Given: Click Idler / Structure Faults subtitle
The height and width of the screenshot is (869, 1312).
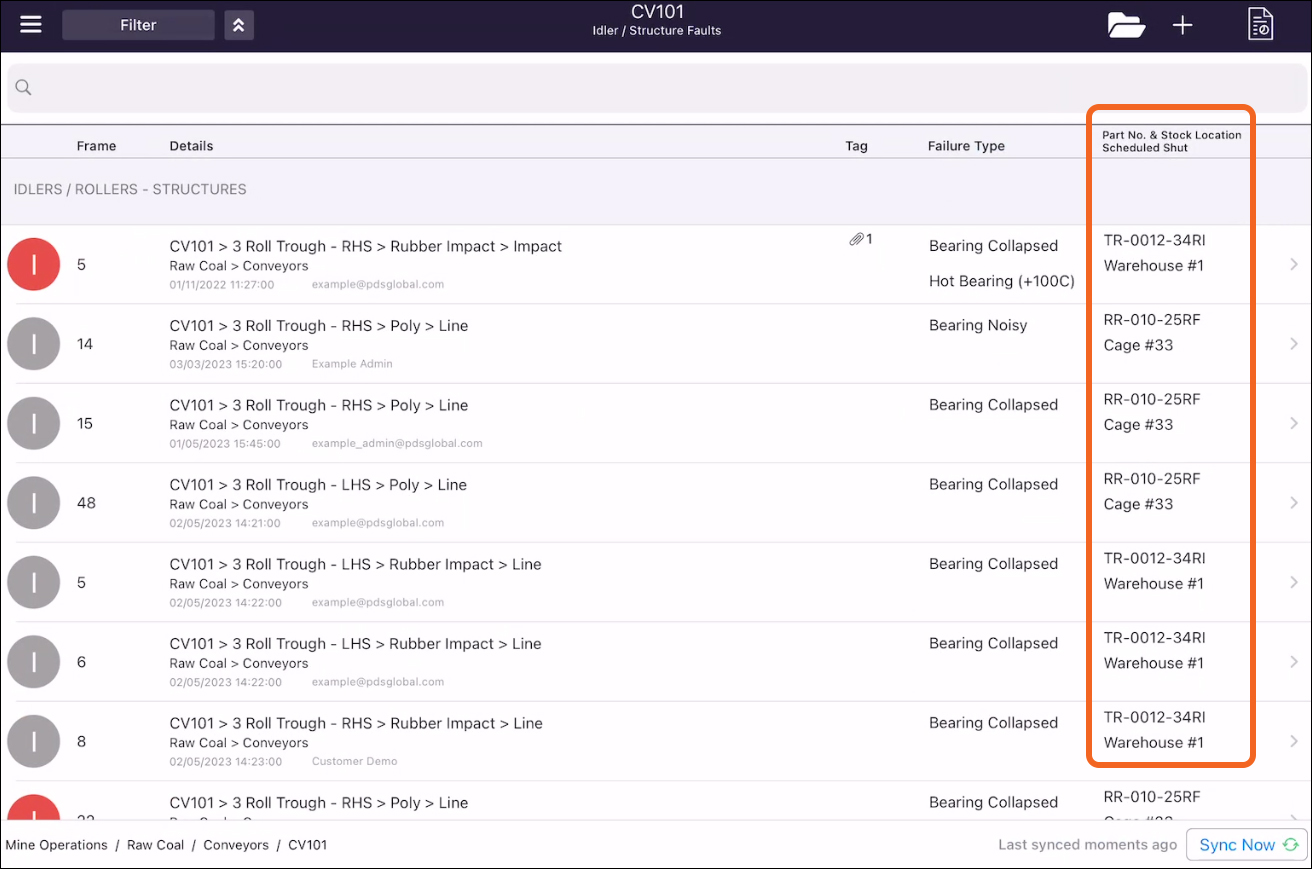Looking at the screenshot, I should coord(656,31).
